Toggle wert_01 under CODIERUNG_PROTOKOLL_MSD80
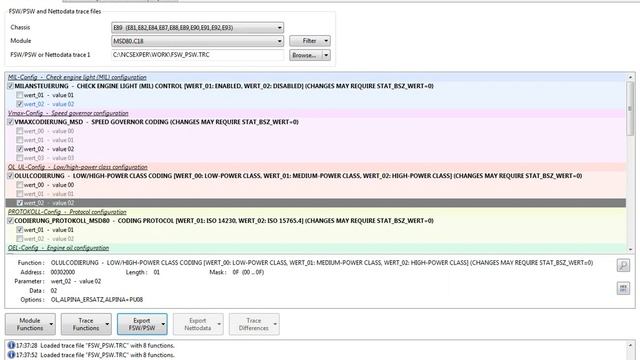This screenshot has height=360, width=640. tap(20, 230)
